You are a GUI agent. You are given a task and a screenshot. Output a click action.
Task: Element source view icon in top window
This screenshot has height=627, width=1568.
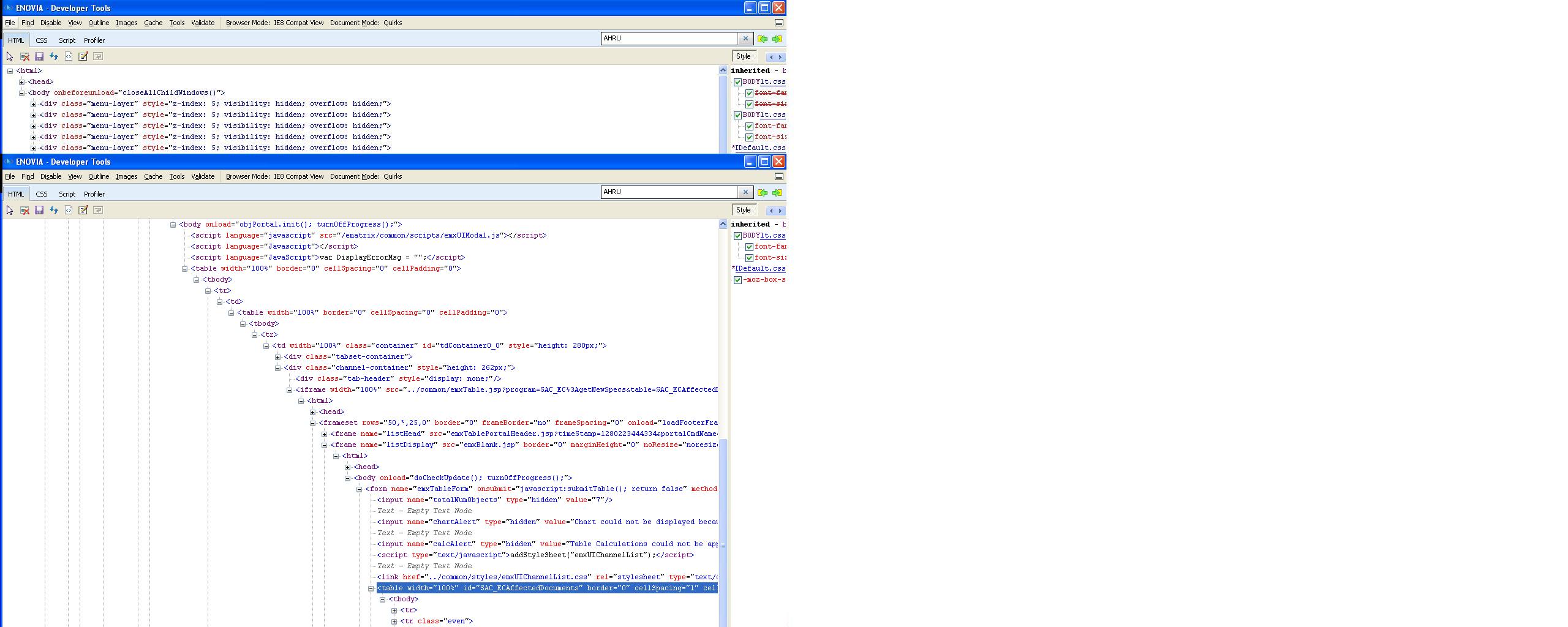coord(69,56)
